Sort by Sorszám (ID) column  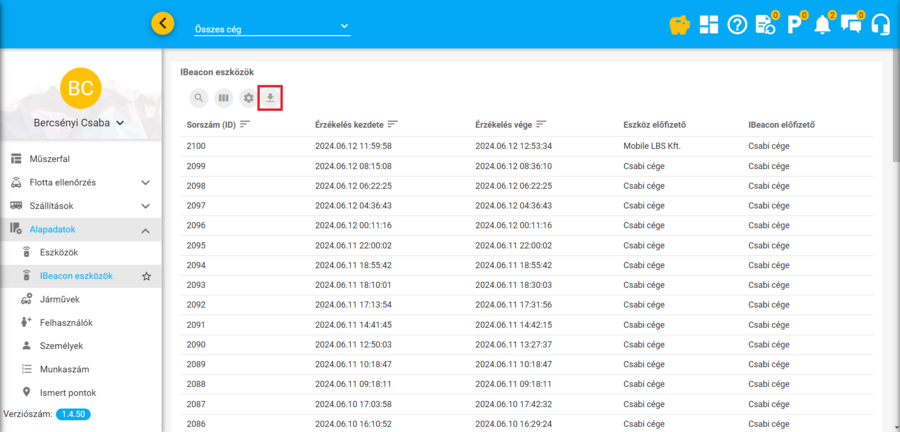[x=245, y=124]
